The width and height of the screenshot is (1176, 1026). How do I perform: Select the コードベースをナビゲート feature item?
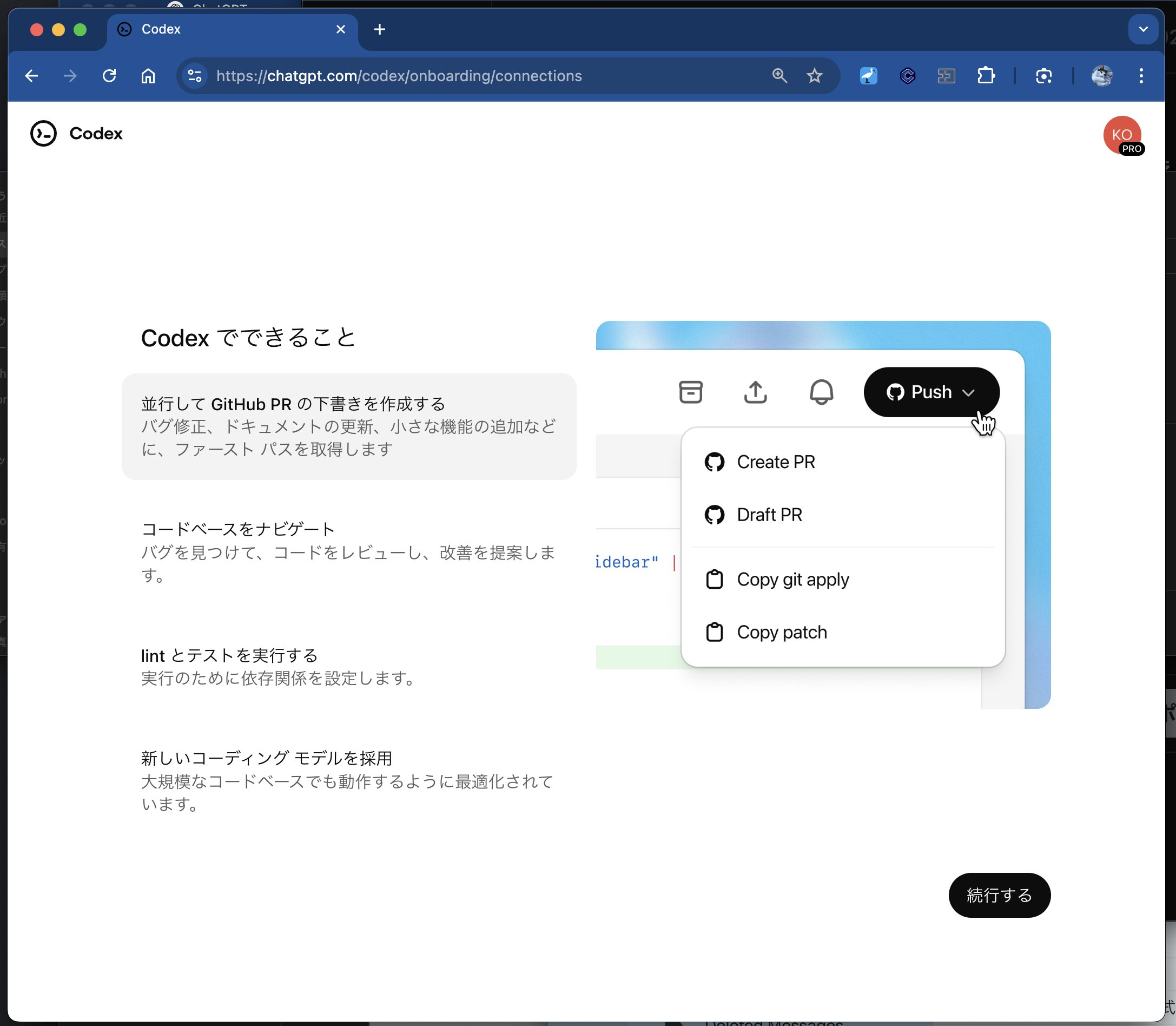[348, 551]
